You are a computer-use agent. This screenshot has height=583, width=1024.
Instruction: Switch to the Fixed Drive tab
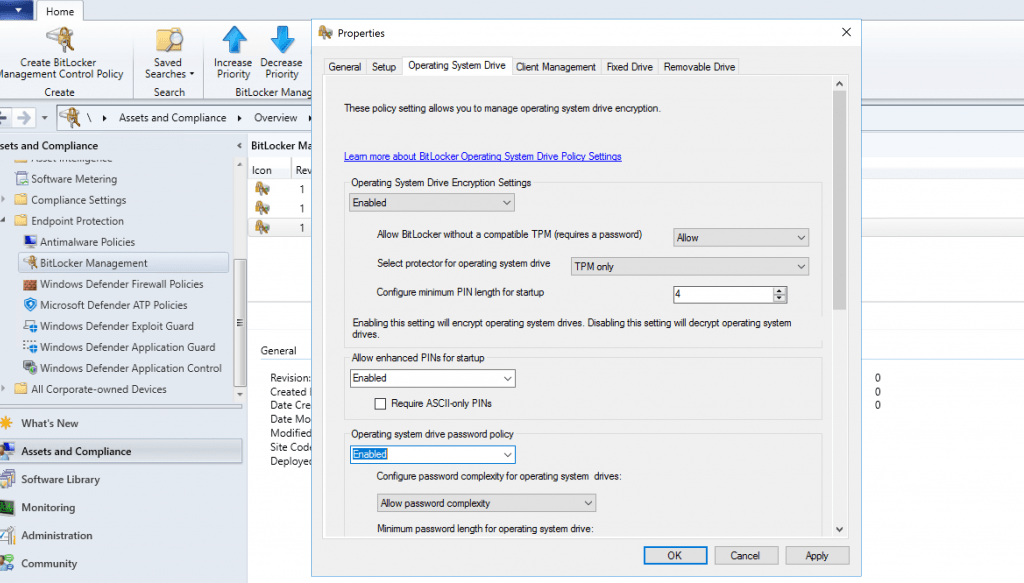(x=630, y=67)
